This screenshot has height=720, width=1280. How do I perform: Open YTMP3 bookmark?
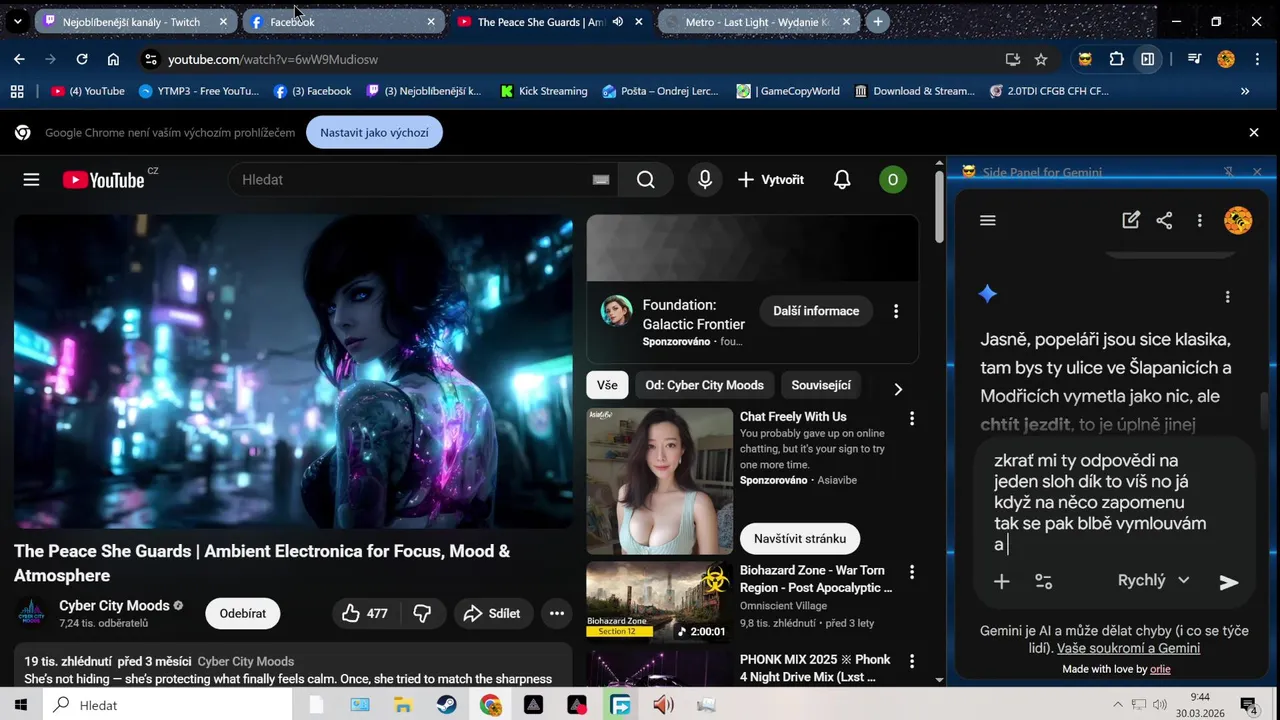point(198,91)
